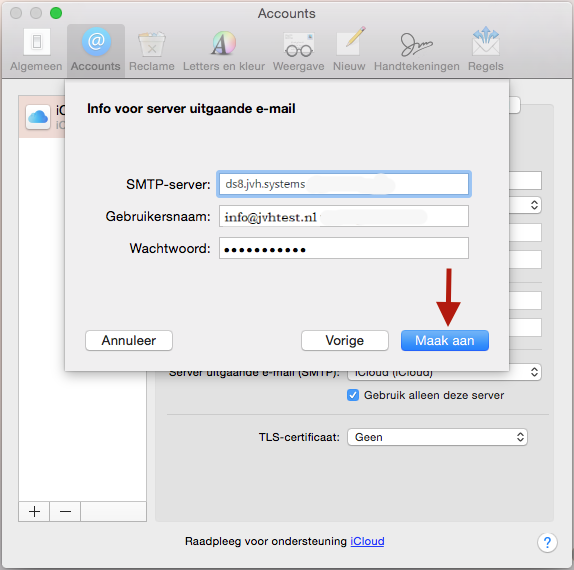Click the Maak aan button
This screenshot has height=570, width=574.
[444, 340]
